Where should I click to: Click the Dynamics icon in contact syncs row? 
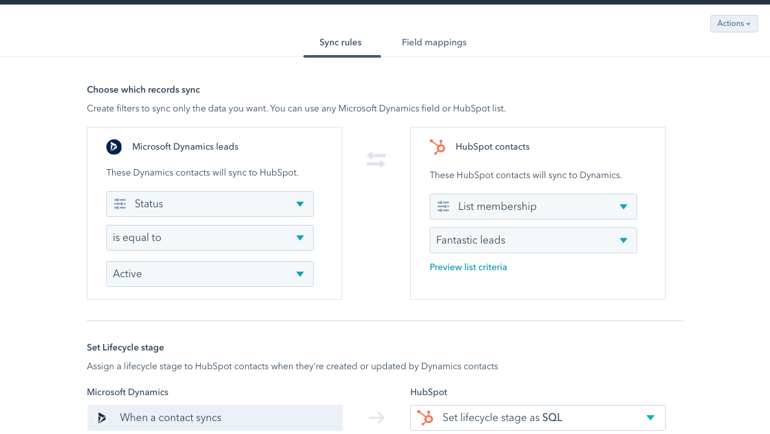pyautogui.click(x=102, y=418)
